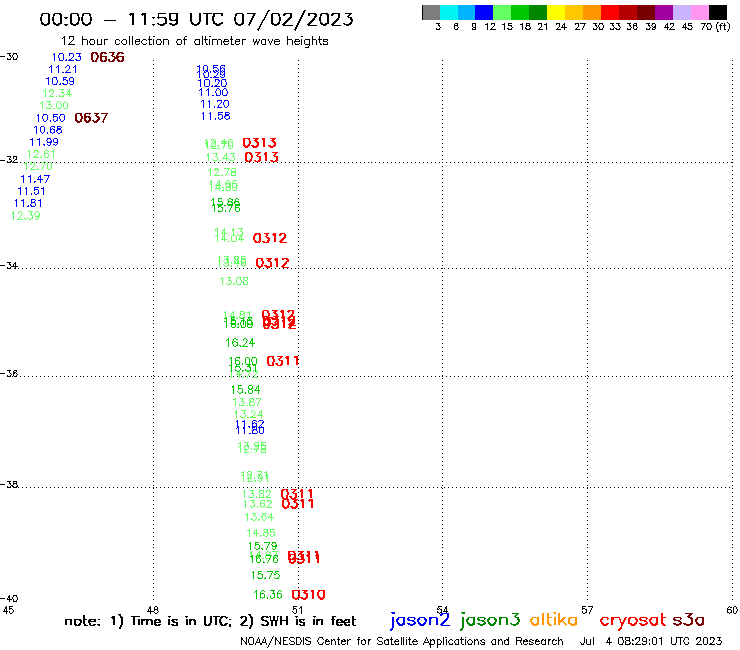Click the '70 (ft)' legend label
The image size is (740, 650).
[715, 26]
